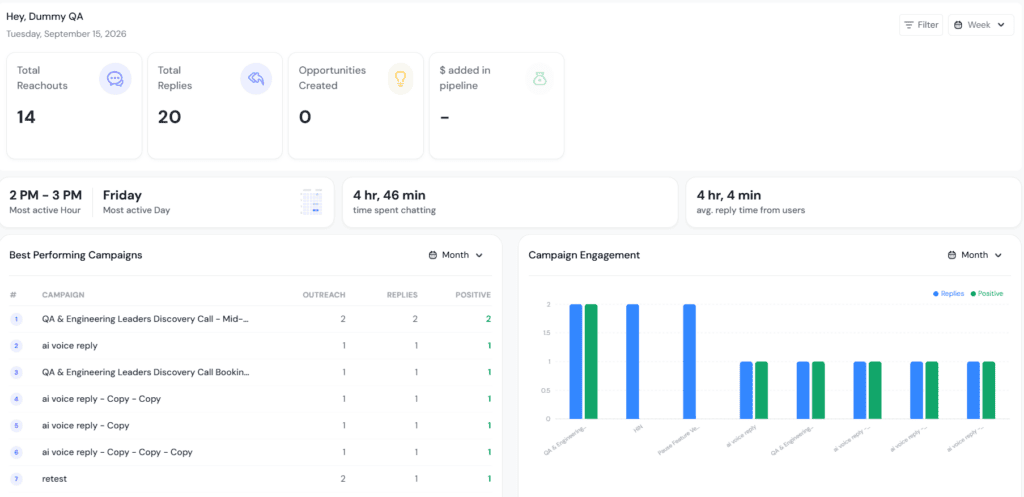Click the 'Friday' most active day text
This screenshot has height=497, width=1024.
coord(122,195)
